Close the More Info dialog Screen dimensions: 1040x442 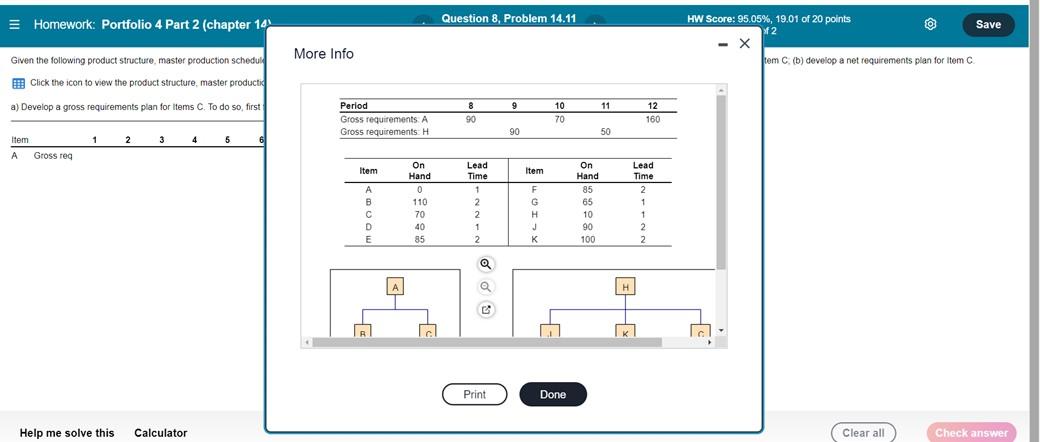745,44
